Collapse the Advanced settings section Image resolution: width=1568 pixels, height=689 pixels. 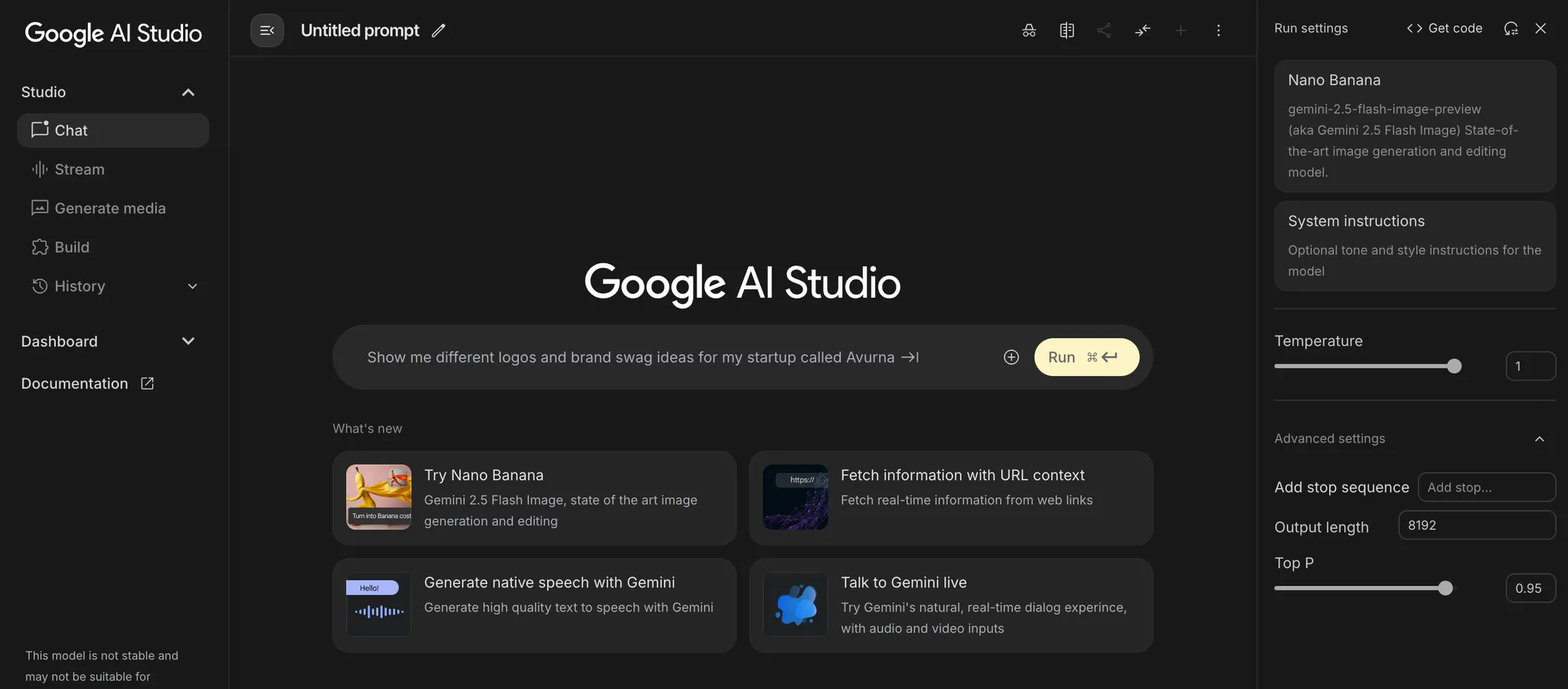pyautogui.click(x=1540, y=439)
